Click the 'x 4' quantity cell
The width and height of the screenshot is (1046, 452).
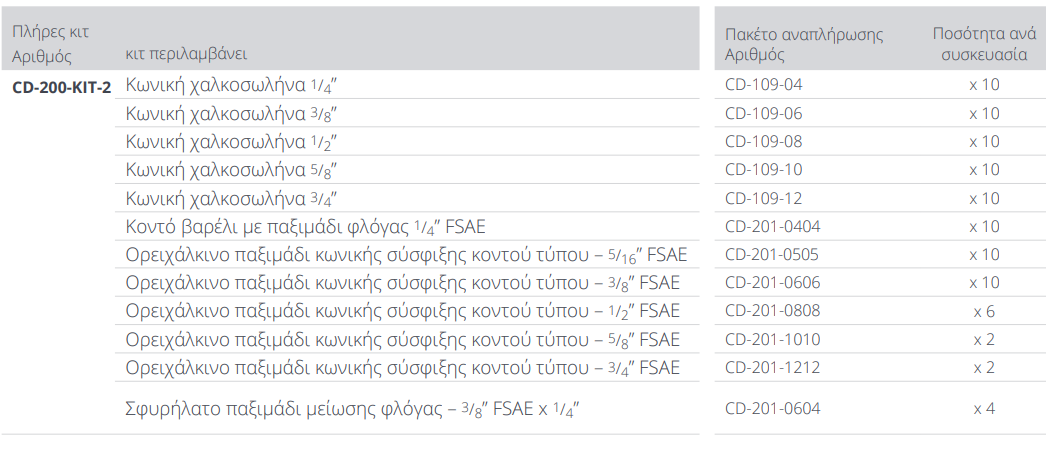click(x=984, y=408)
